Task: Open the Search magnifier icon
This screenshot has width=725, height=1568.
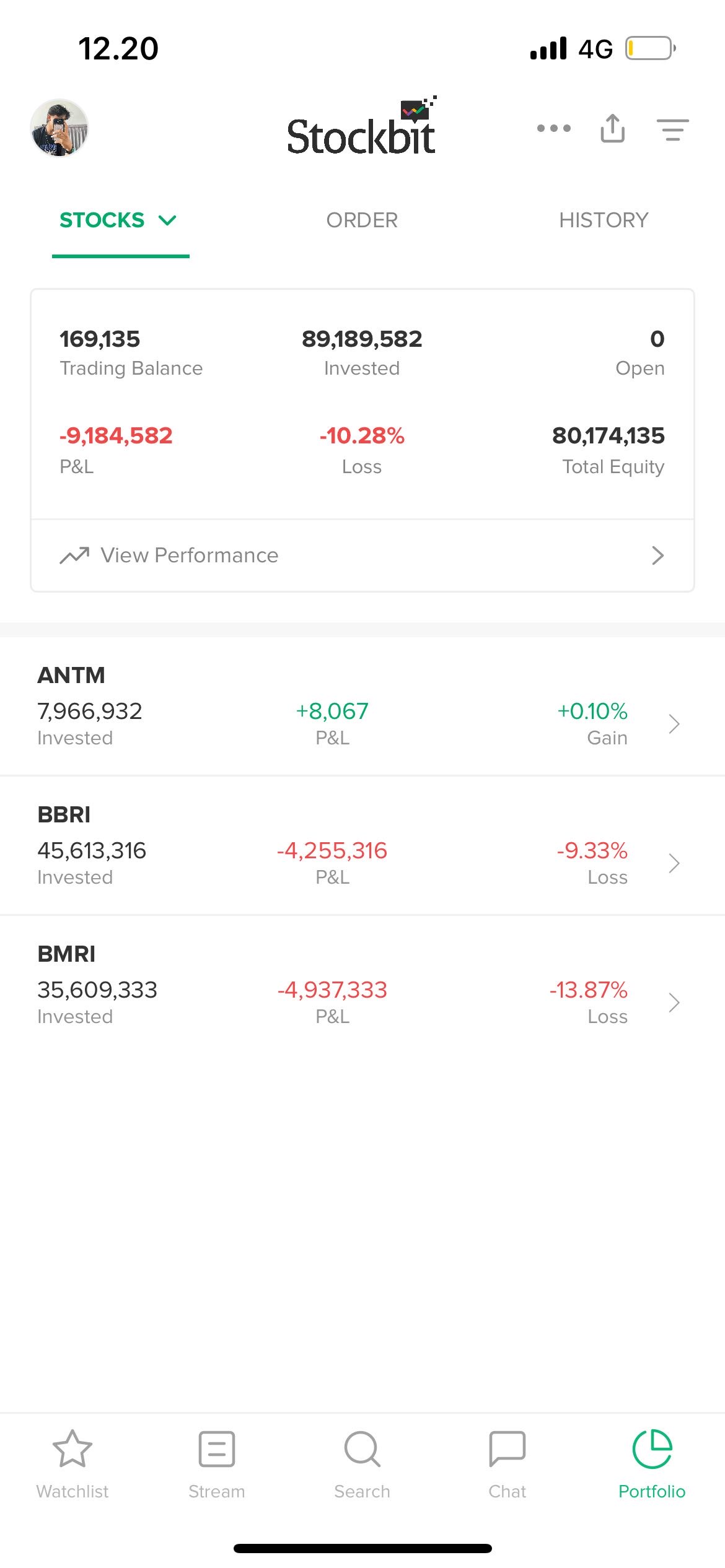Action: pos(362,1449)
